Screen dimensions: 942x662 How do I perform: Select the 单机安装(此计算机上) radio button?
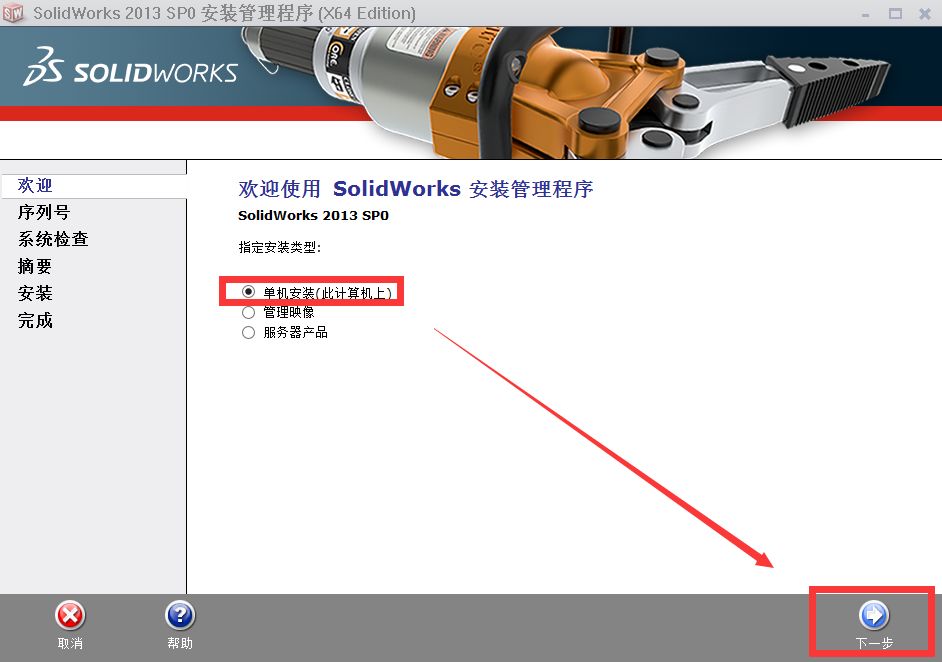(x=248, y=291)
